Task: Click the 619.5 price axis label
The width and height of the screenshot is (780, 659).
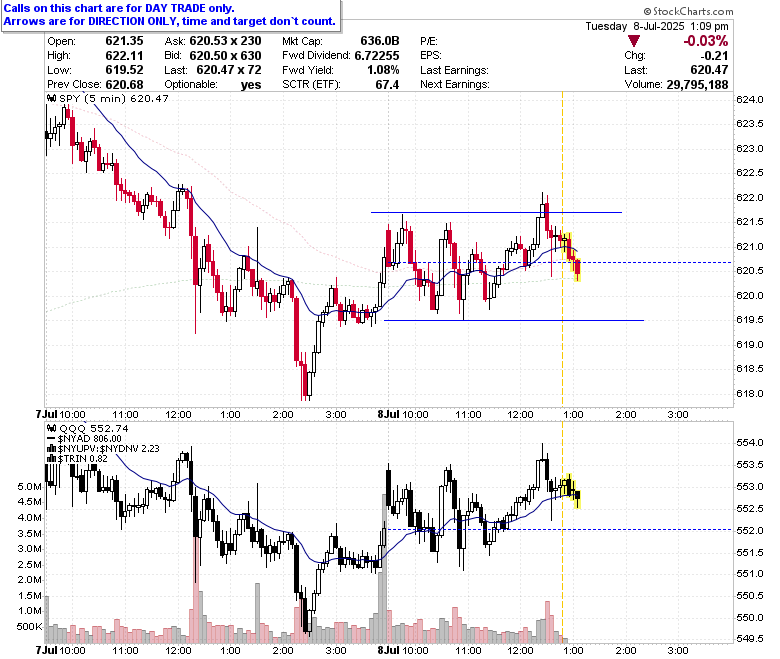Action: tap(750, 319)
